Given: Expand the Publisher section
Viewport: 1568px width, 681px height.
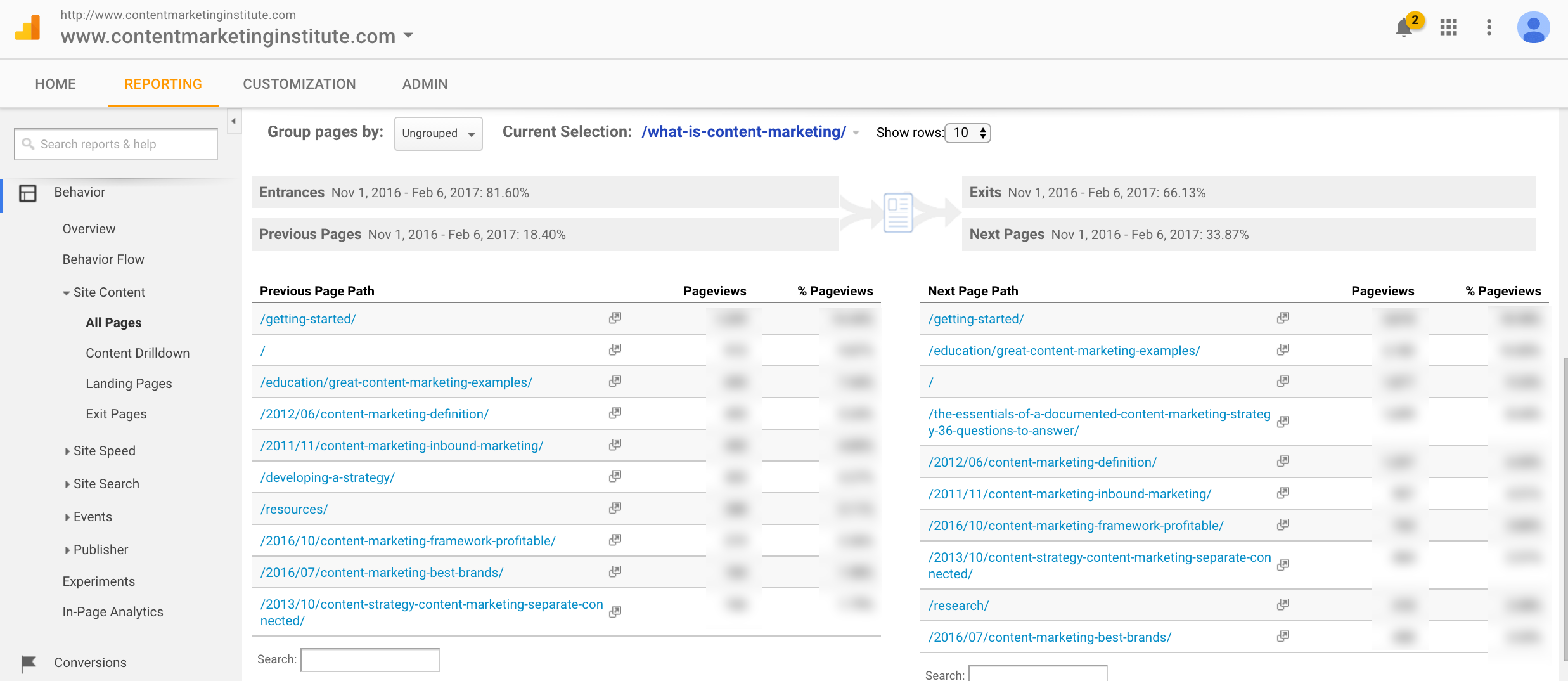Looking at the screenshot, I should 67,550.
